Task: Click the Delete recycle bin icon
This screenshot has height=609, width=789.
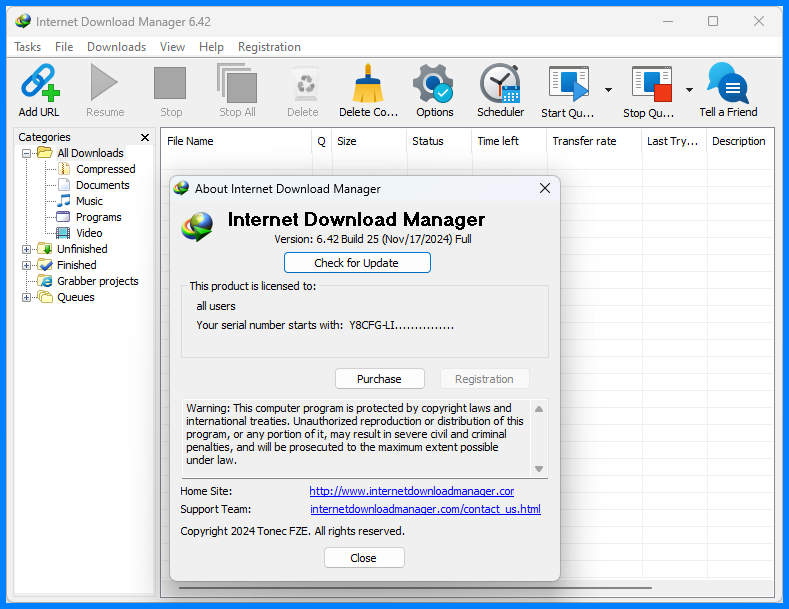Action: point(305,85)
